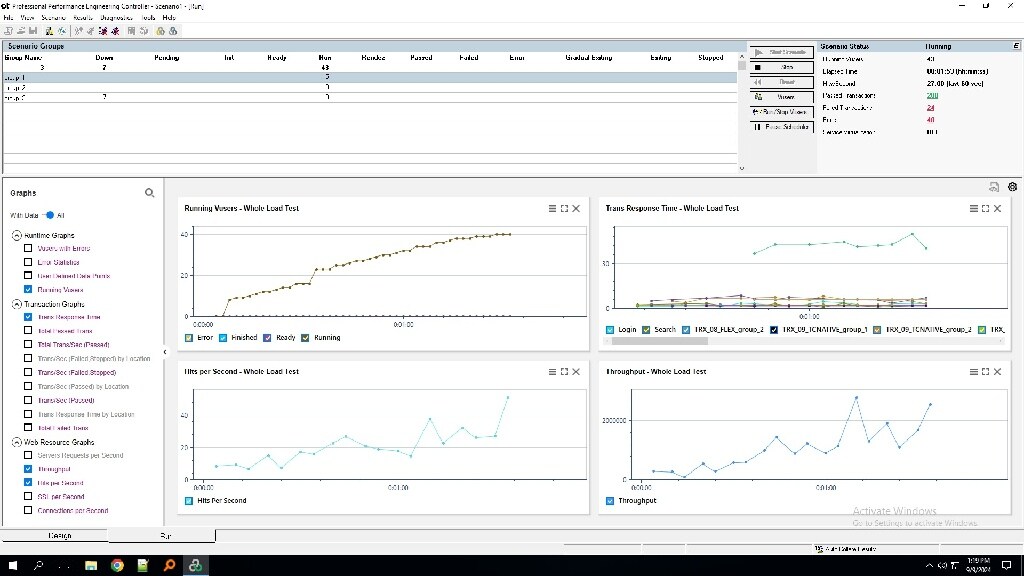Screen dimensions: 1024x576
Task: Maximize the Hits per Second graph
Action: tap(564, 371)
